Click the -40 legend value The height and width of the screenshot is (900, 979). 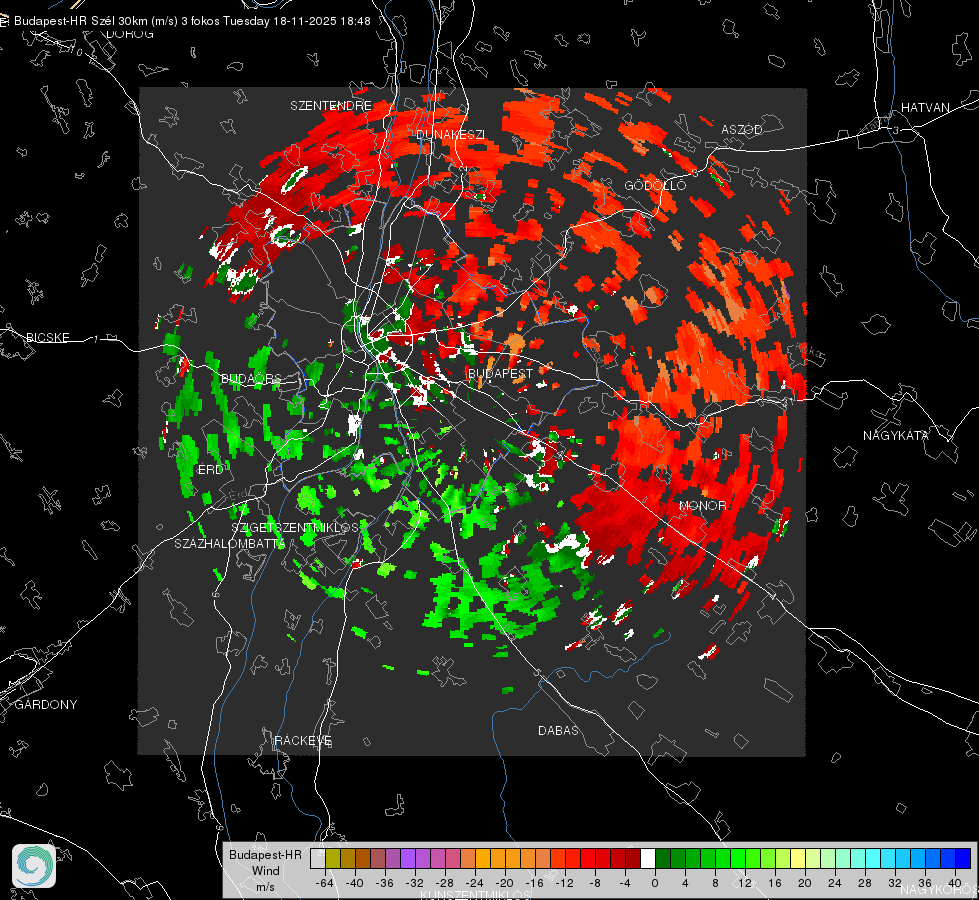click(354, 883)
